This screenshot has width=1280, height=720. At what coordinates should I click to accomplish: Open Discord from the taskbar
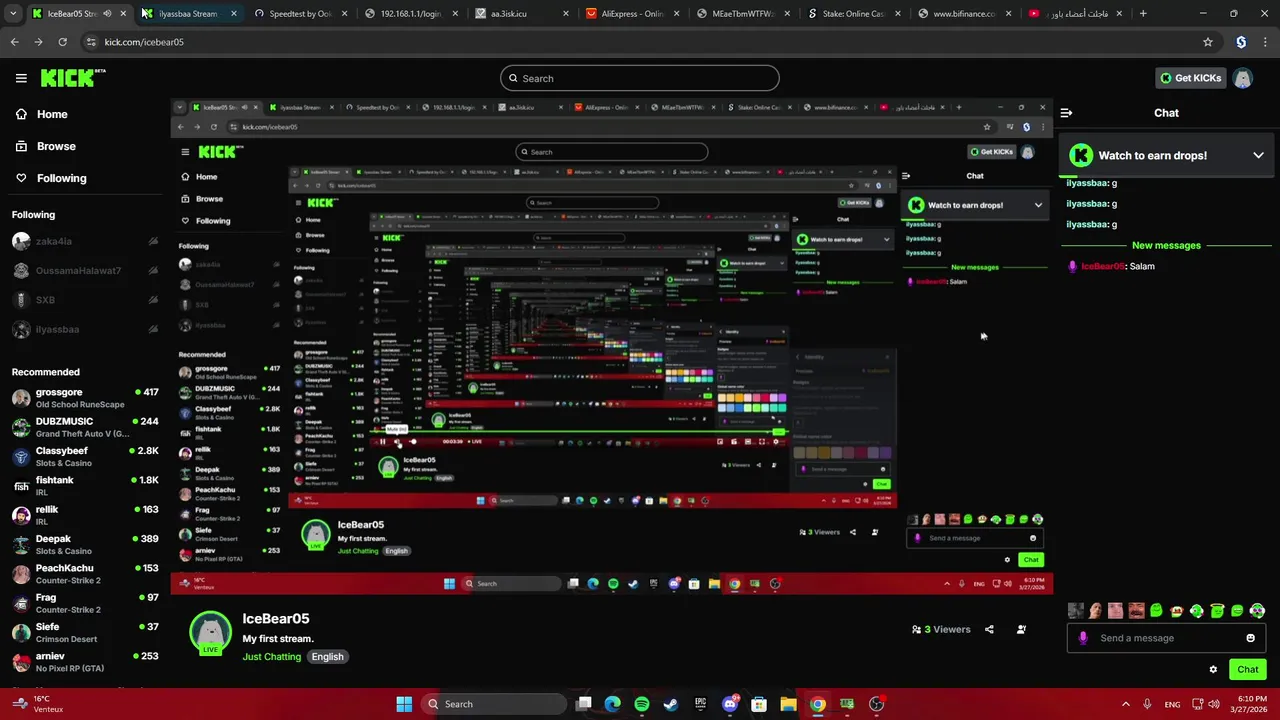[x=730, y=704]
